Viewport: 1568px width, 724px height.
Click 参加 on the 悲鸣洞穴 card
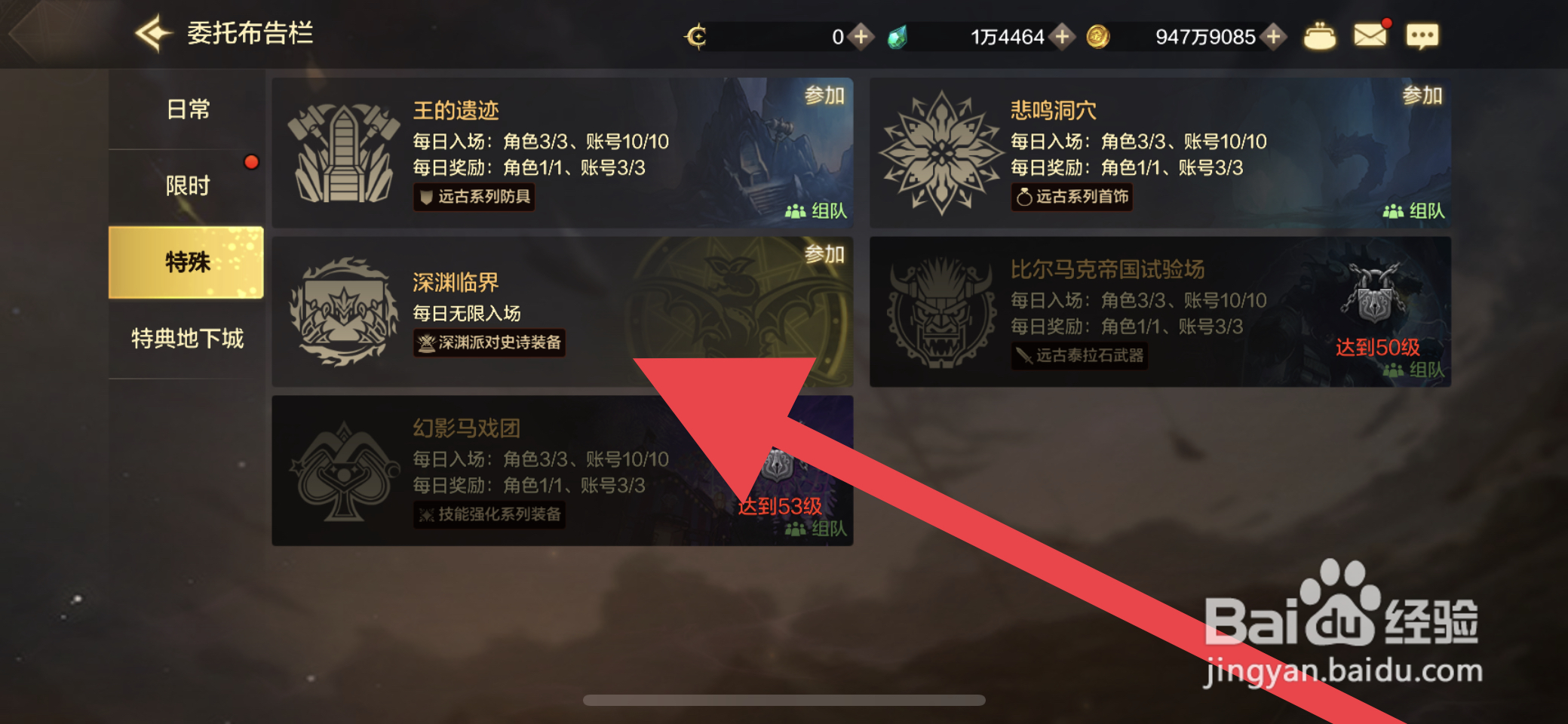[1422, 96]
